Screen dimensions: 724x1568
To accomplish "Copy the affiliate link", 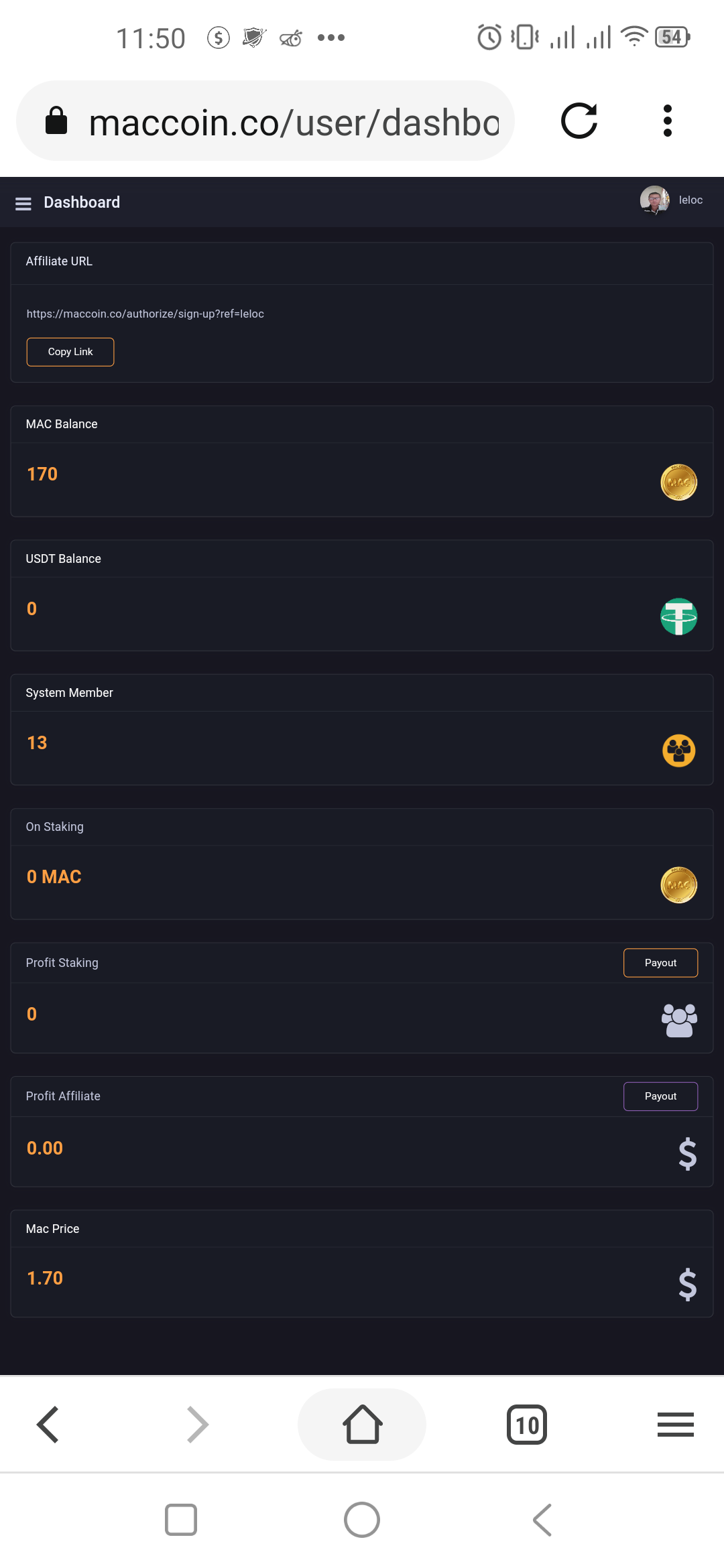I will click(70, 352).
